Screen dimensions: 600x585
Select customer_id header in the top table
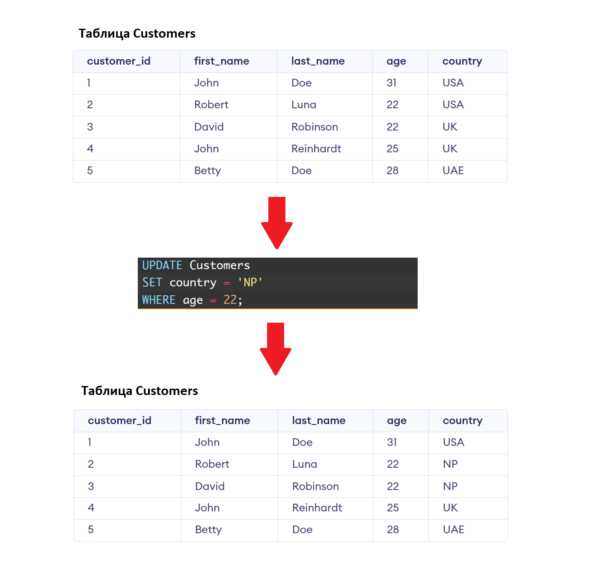click(117, 61)
